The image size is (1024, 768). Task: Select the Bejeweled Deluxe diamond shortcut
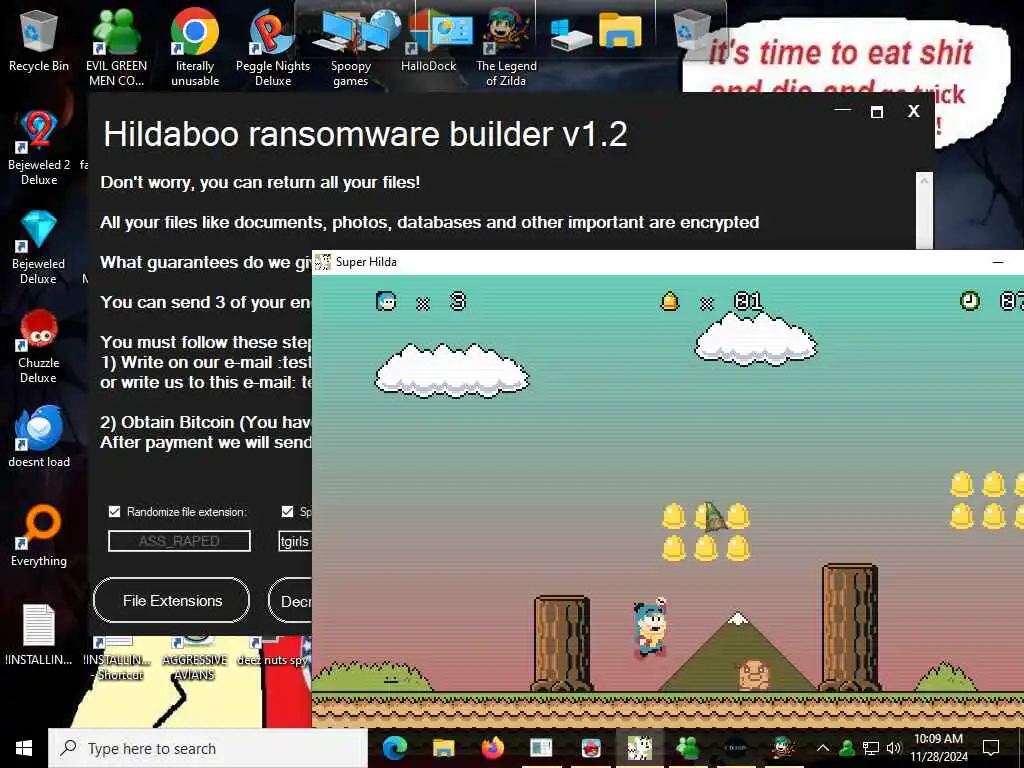point(39,247)
